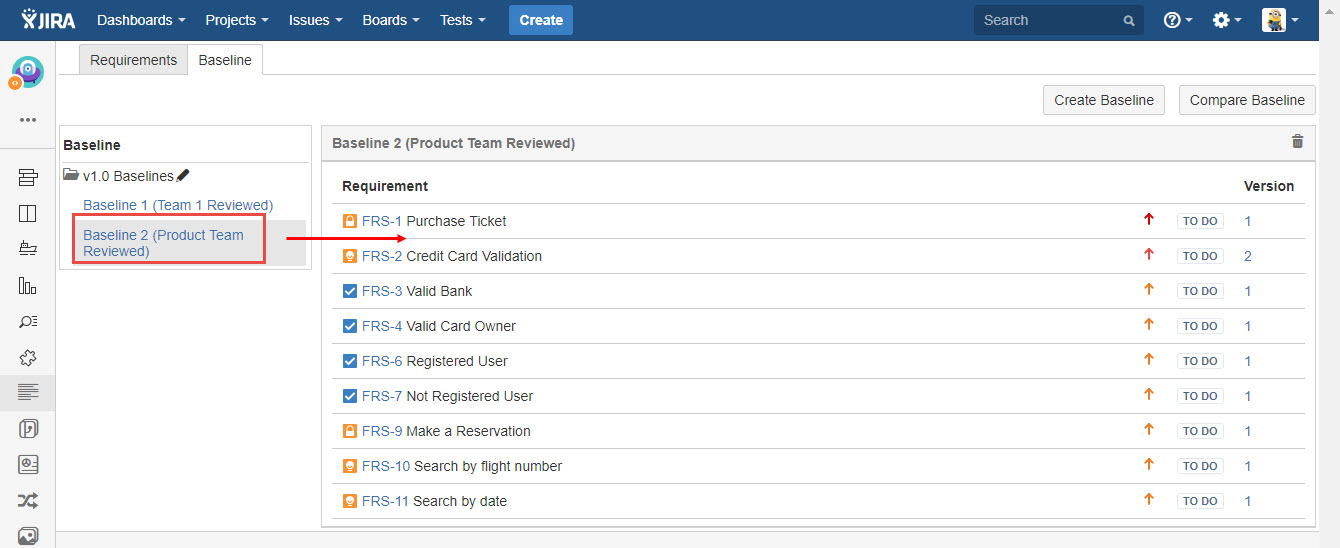Switch to the Baseline tab
This screenshot has width=1340, height=548.
[x=225, y=60]
